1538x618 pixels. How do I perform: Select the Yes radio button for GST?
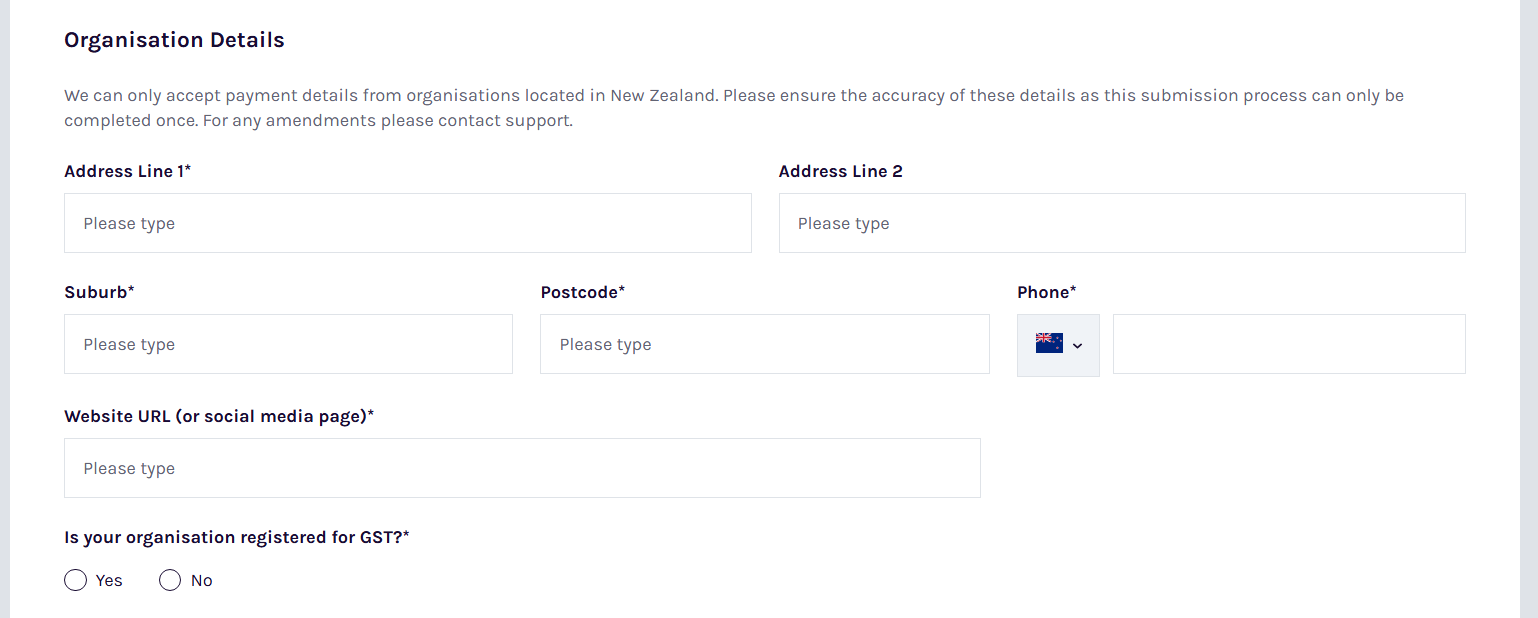point(75,580)
